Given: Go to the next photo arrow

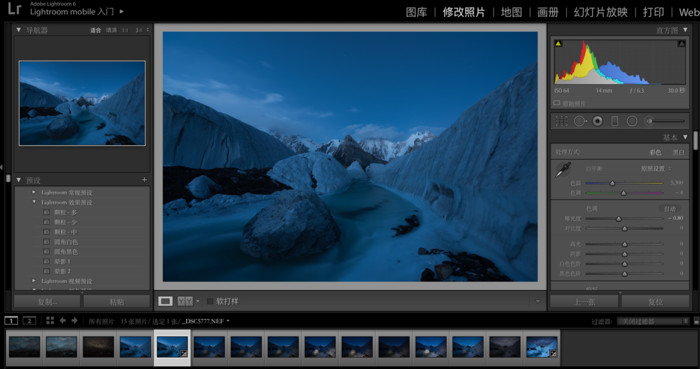Looking at the screenshot, I should [x=74, y=320].
